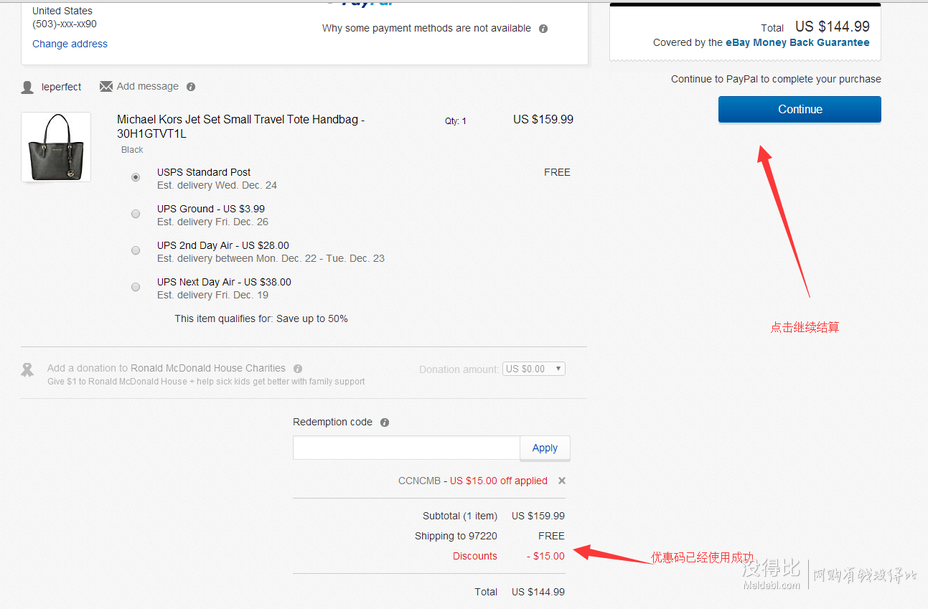
Task: Click the '- $15.00' discount amount
Action: click(545, 556)
